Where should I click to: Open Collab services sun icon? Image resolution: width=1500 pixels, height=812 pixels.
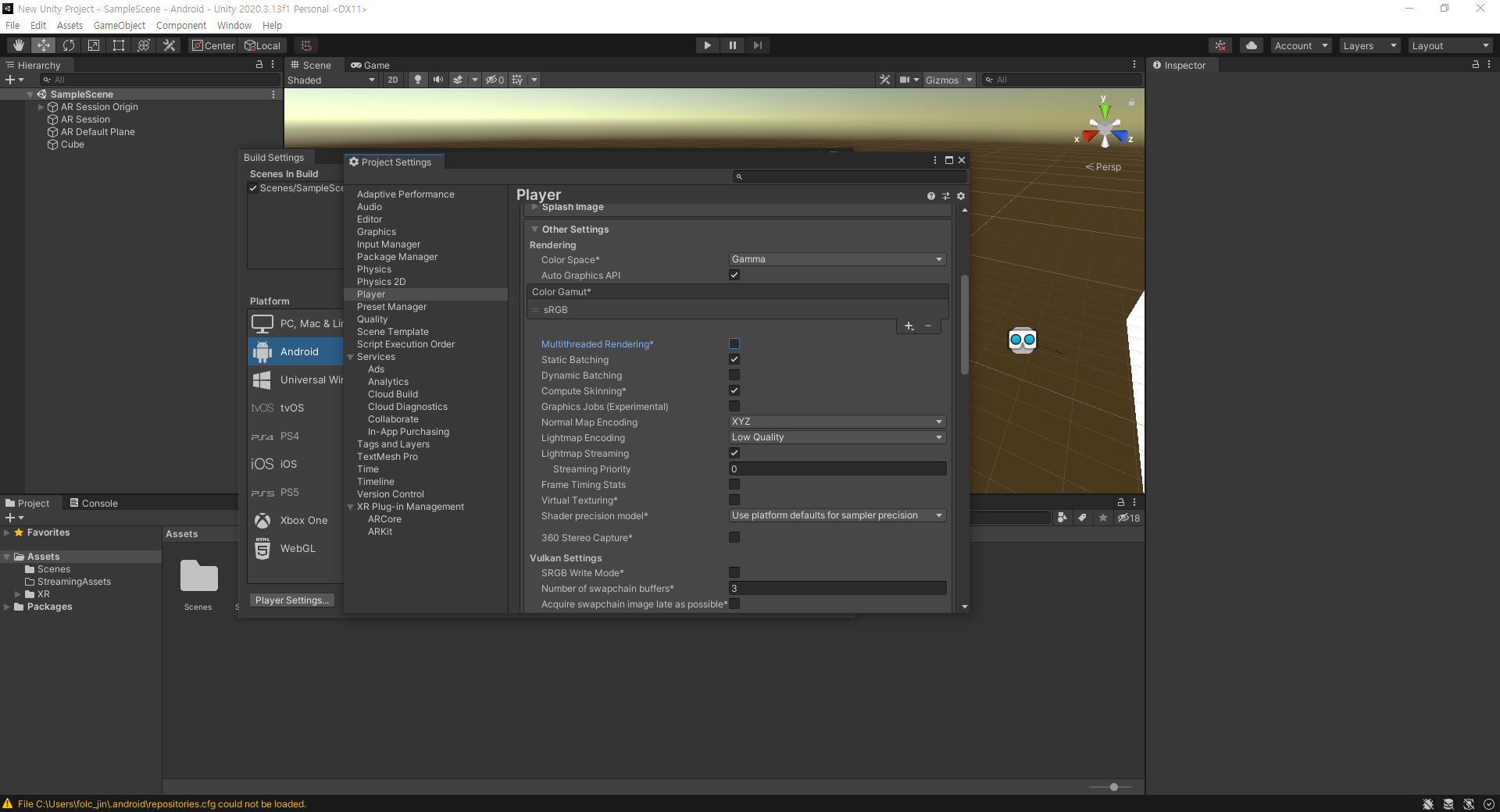coord(1220,45)
